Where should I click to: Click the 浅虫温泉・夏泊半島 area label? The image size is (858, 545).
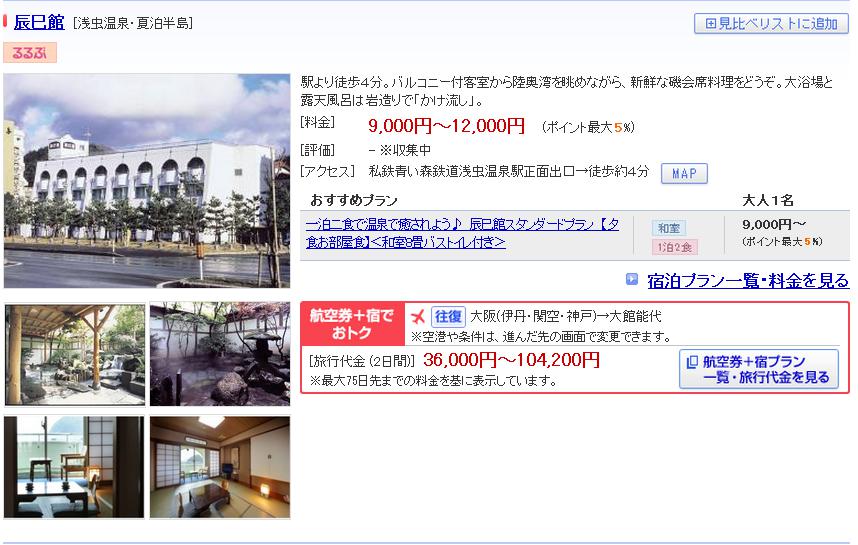click(x=133, y=24)
